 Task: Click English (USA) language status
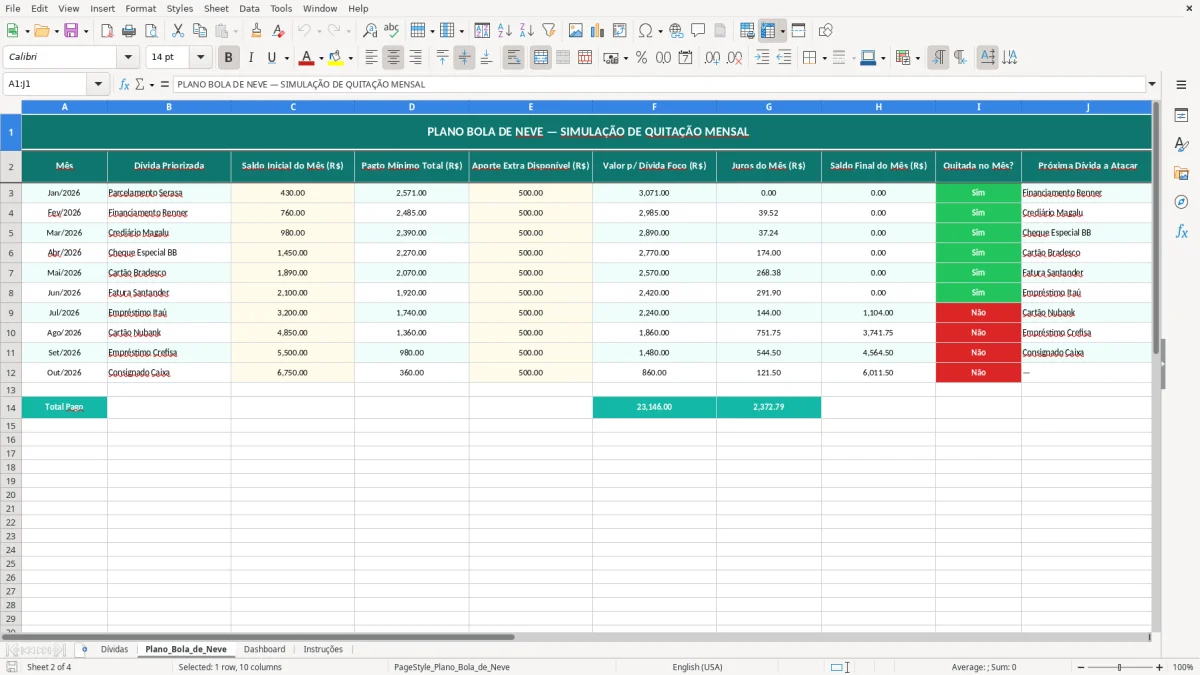click(x=697, y=667)
